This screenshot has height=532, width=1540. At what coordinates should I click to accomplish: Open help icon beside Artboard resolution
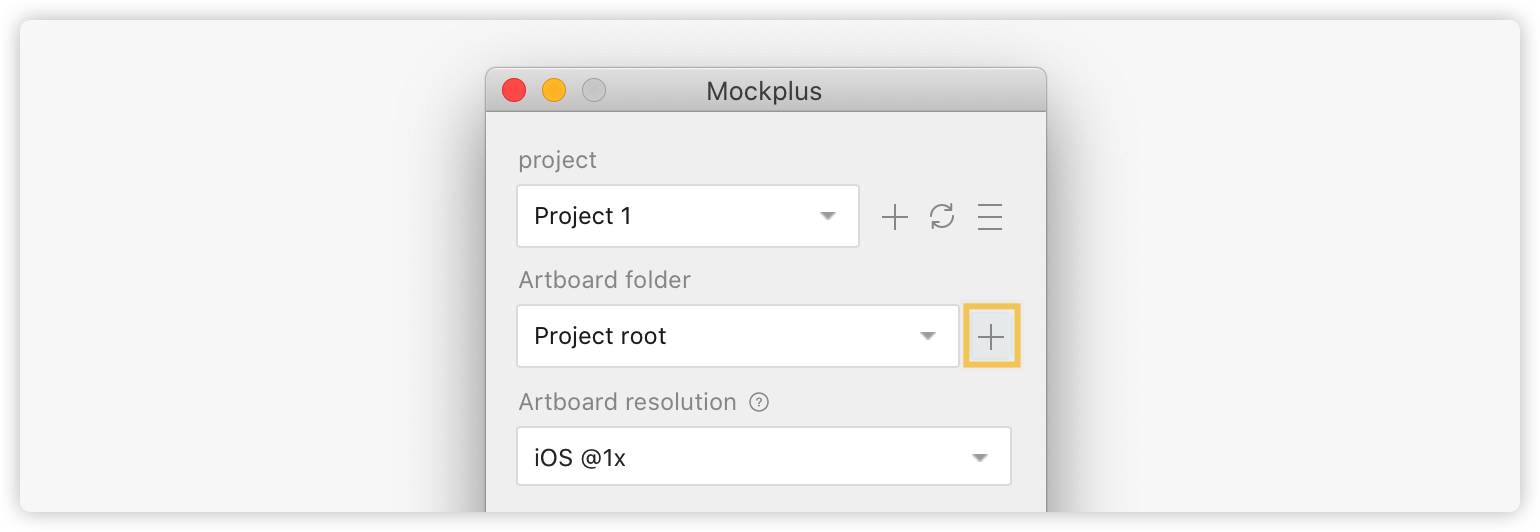coord(760,403)
